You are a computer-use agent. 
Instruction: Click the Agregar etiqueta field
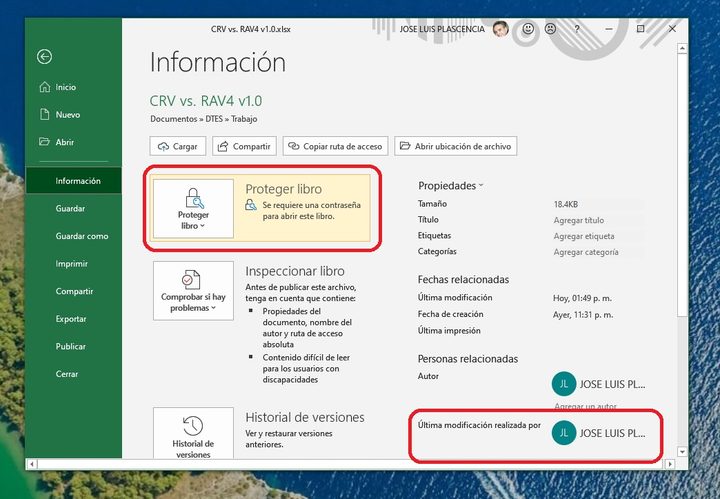[598, 236]
